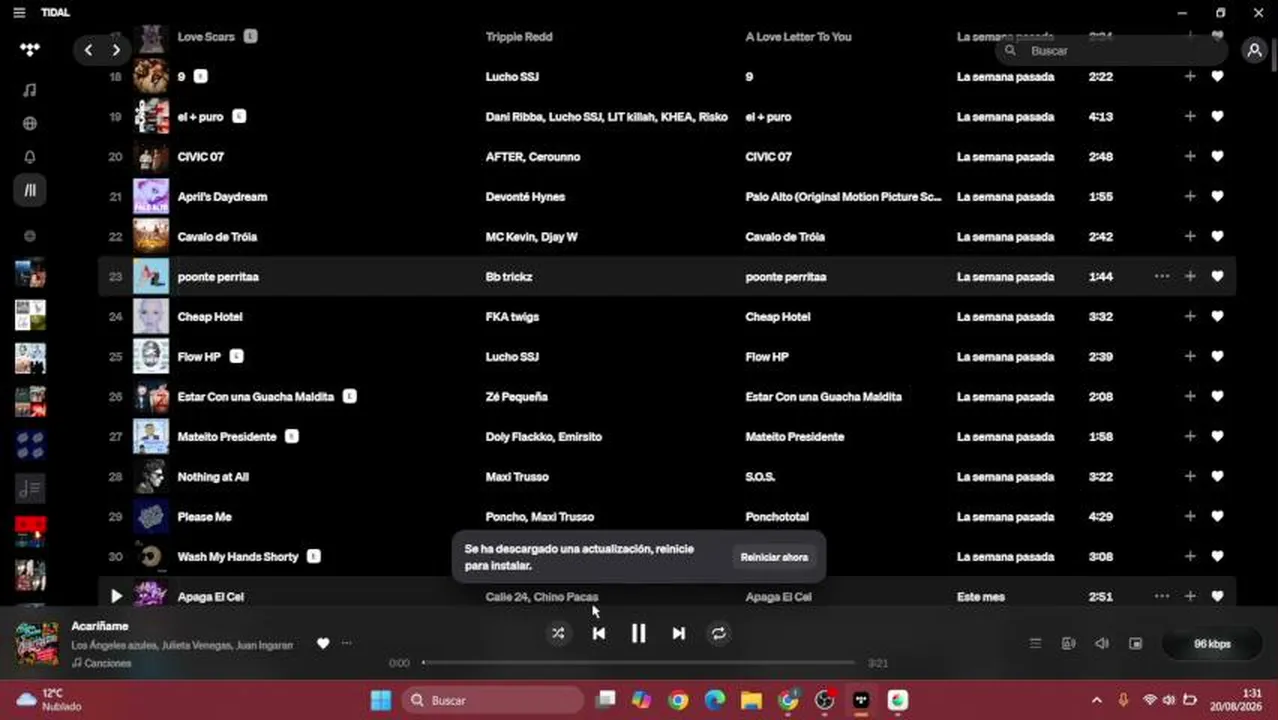The width and height of the screenshot is (1278, 720).
Task: Skip to next track
Action: [x=678, y=633]
